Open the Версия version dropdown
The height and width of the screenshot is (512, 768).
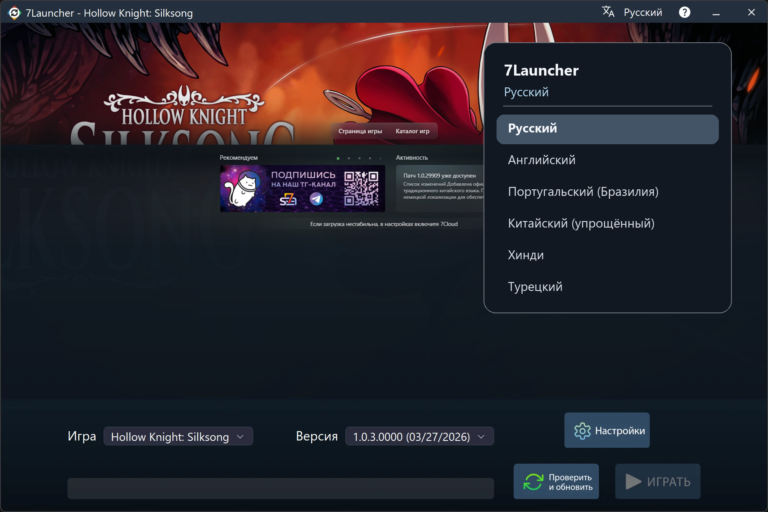tap(420, 437)
